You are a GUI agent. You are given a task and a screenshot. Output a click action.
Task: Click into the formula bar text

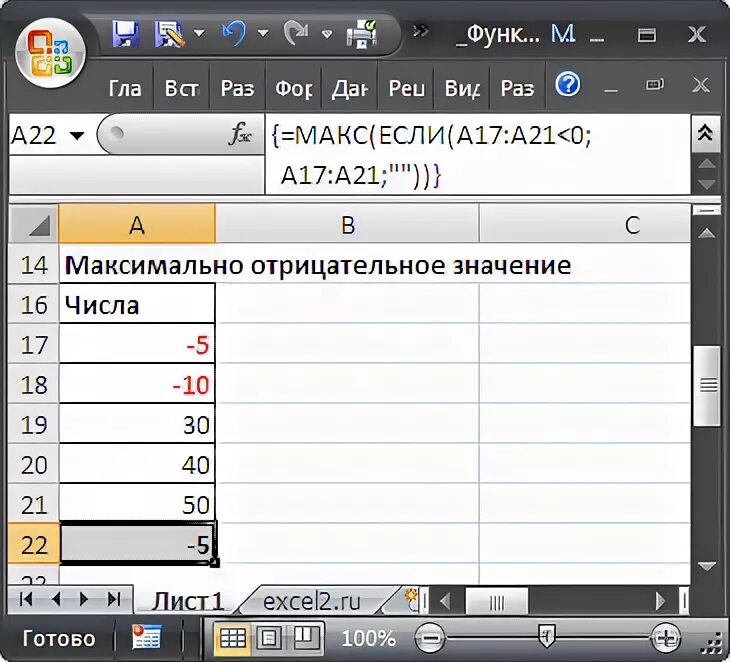(x=478, y=154)
